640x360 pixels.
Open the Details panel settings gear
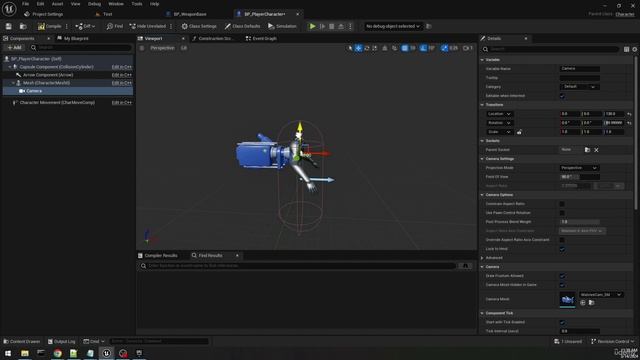635,49
